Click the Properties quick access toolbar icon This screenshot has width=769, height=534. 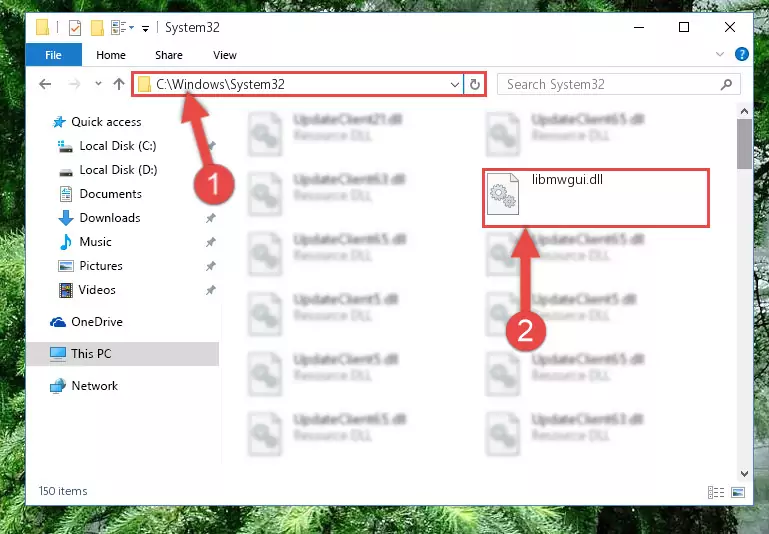pyautogui.click(x=75, y=28)
